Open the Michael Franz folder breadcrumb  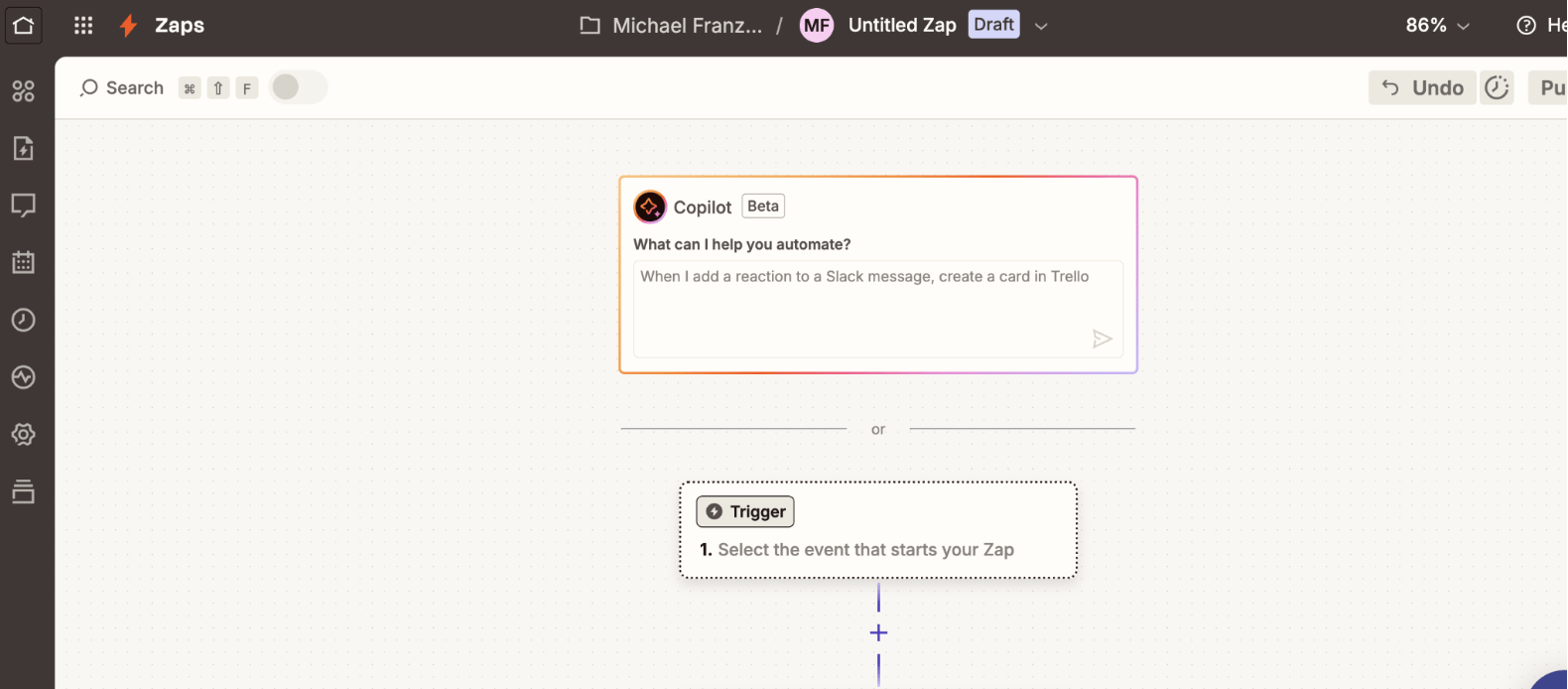pos(672,26)
